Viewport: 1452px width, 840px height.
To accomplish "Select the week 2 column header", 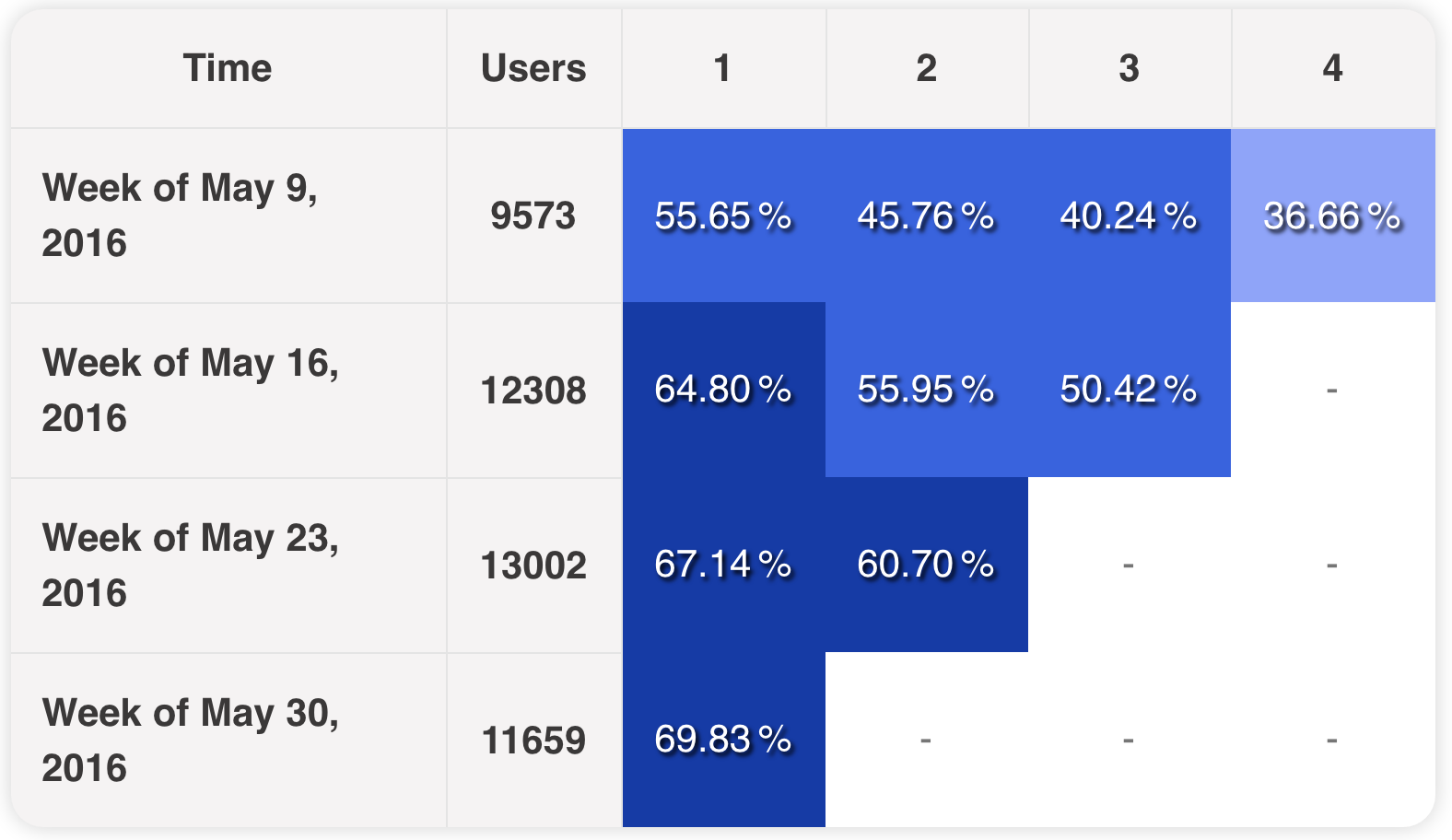I will pyautogui.click(x=927, y=68).
